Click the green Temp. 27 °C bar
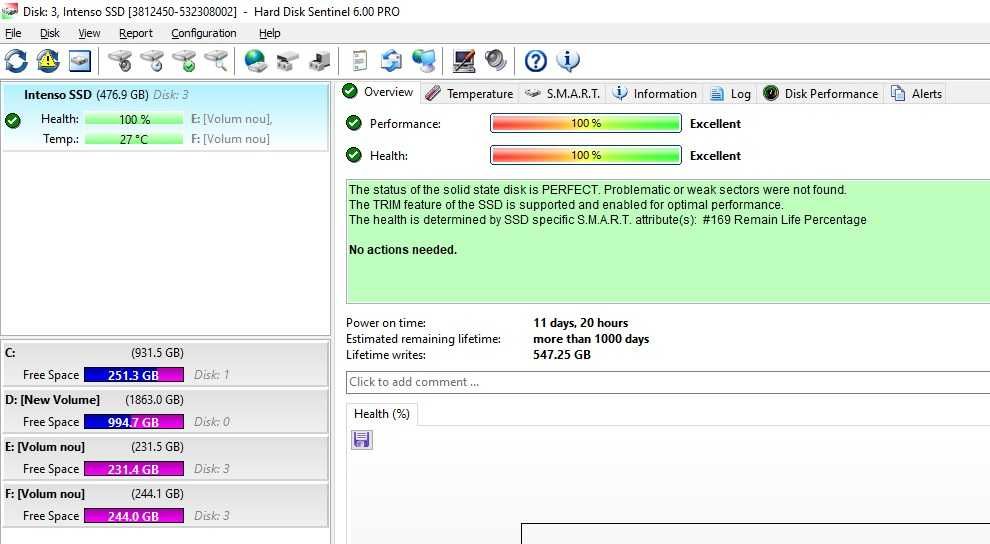Screen dimensions: 990x544 point(134,139)
